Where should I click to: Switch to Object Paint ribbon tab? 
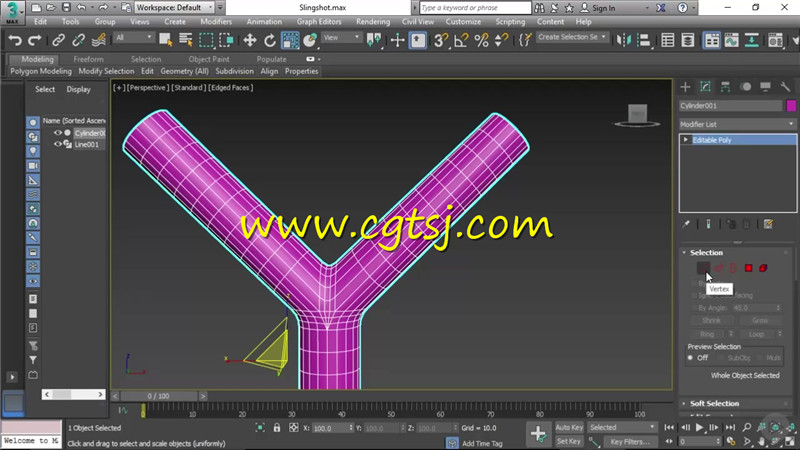[x=209, y=59]
